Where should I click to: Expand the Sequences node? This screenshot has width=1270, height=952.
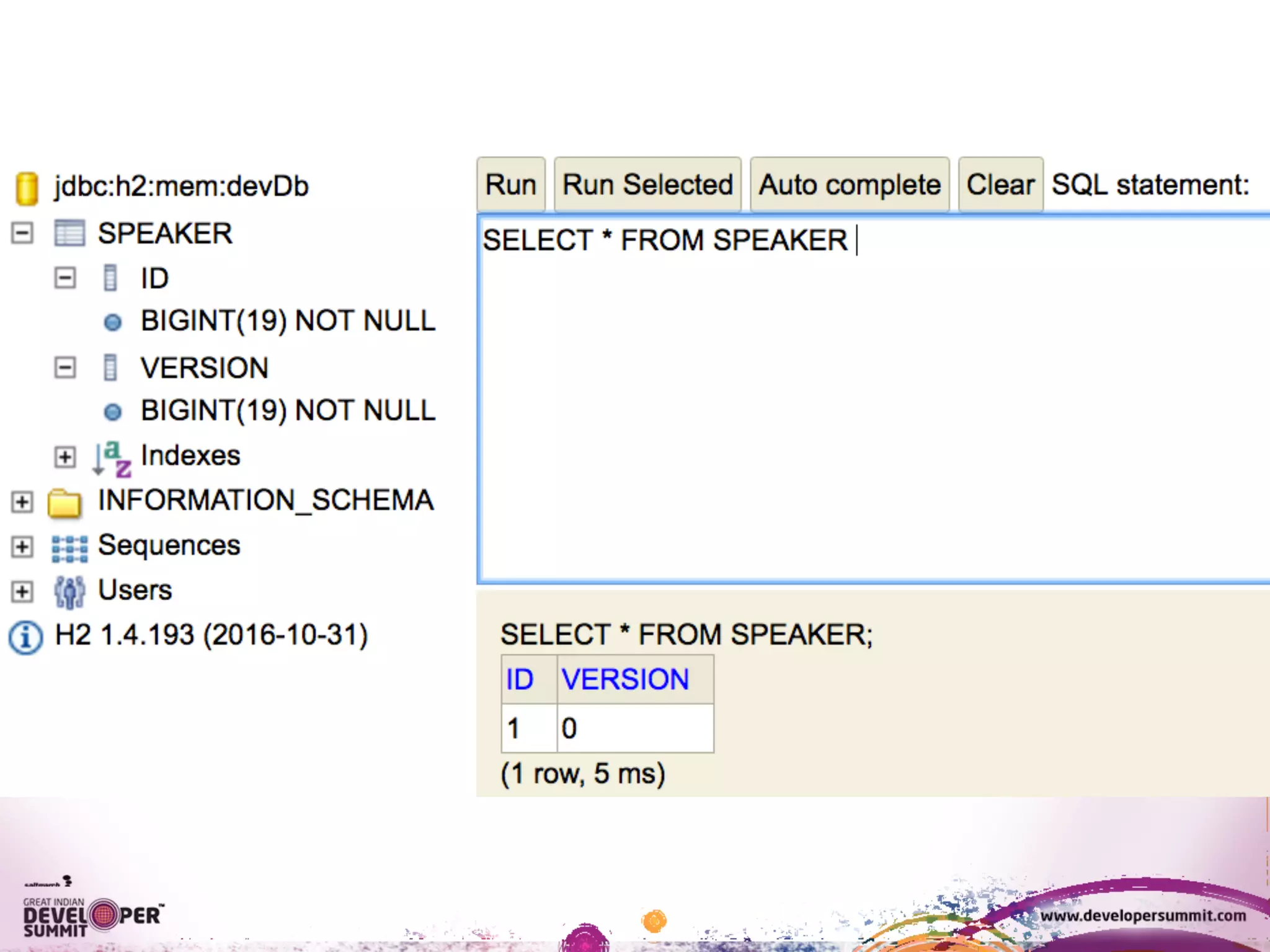pos(22,547)
